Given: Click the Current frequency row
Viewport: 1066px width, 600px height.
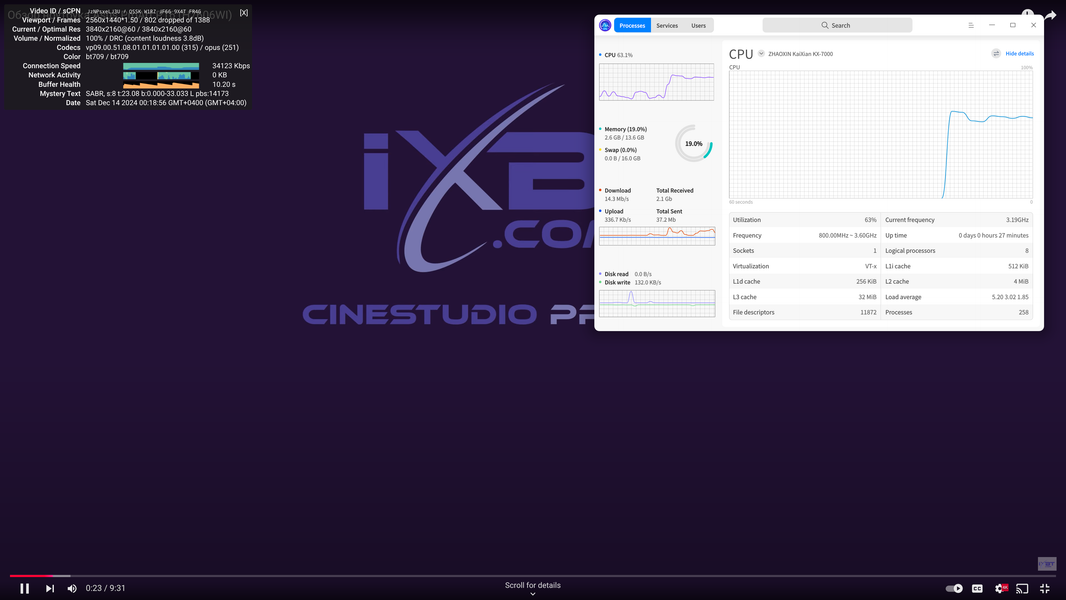Looking at the screenshot, I should 957,220.
